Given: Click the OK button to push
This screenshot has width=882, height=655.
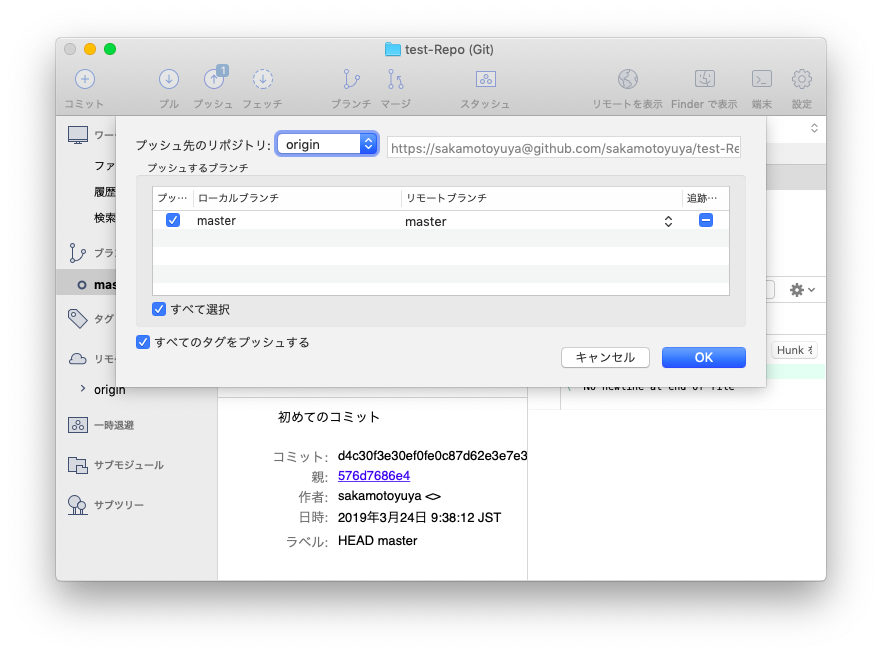Looking at the screenshot, I should (x=703, y=357).
